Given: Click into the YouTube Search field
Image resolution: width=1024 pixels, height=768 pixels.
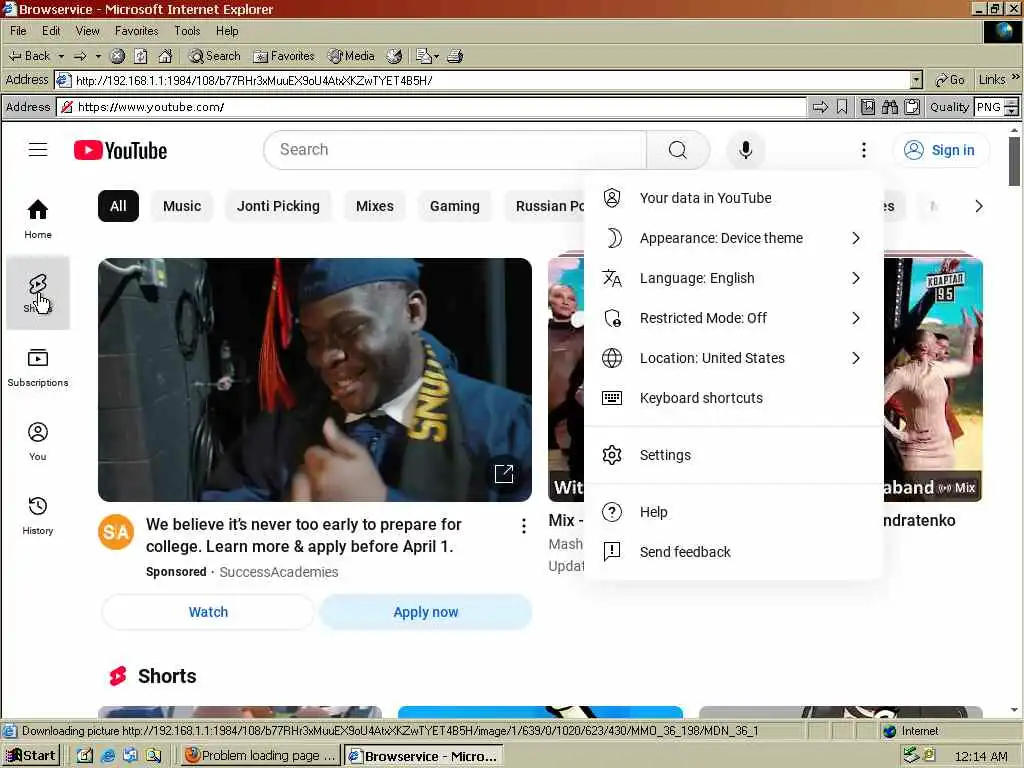Looking at the screenshot, I should pos(455,150).
